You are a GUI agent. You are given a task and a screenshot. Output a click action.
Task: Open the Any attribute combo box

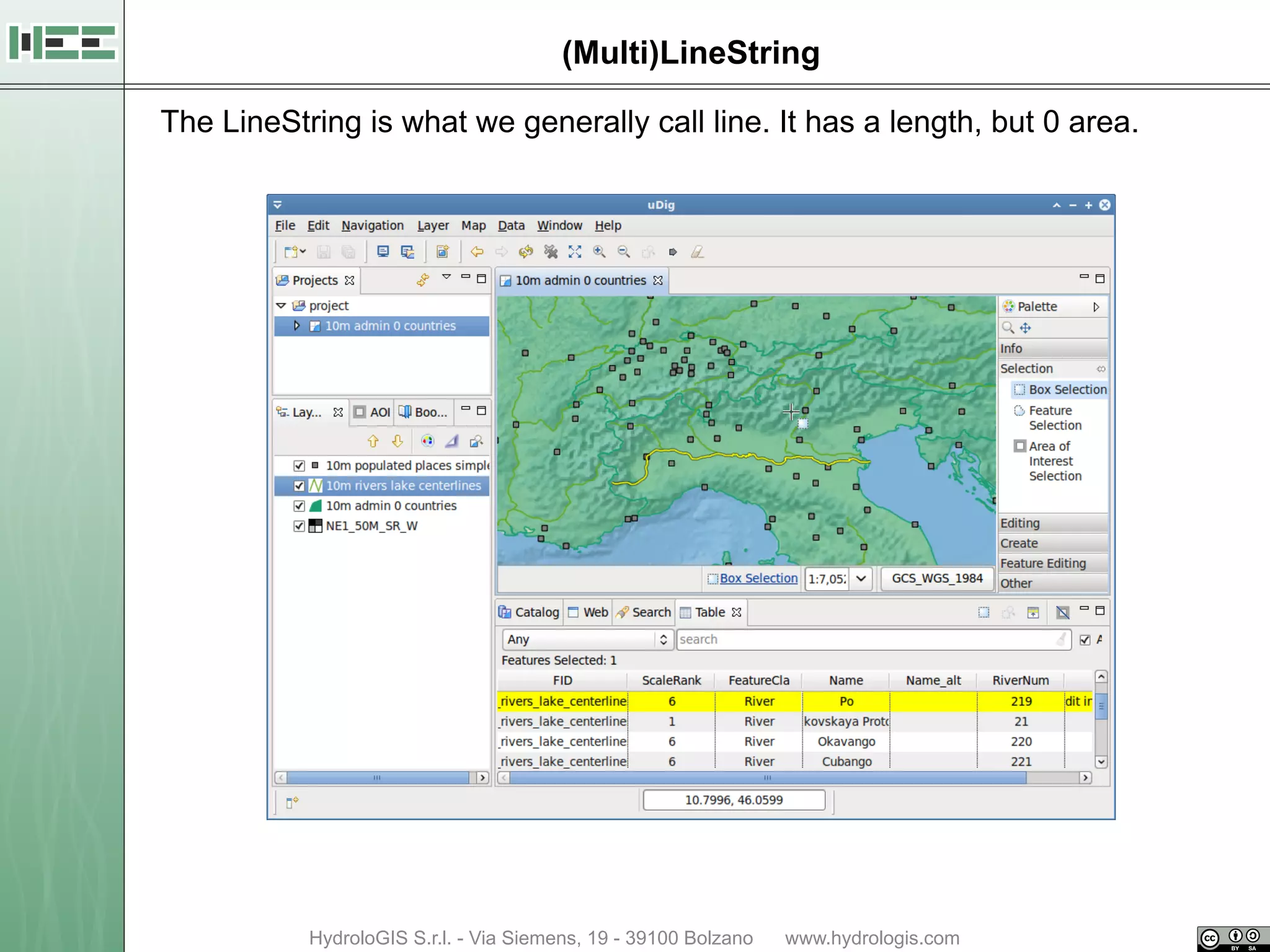[x=587, y=640]
